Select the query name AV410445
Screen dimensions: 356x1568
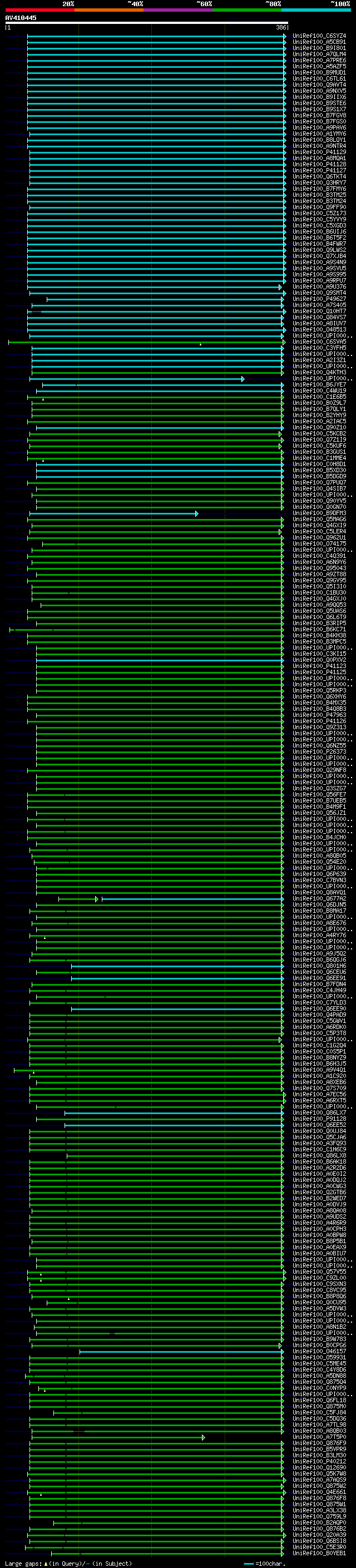pos(21,18)
